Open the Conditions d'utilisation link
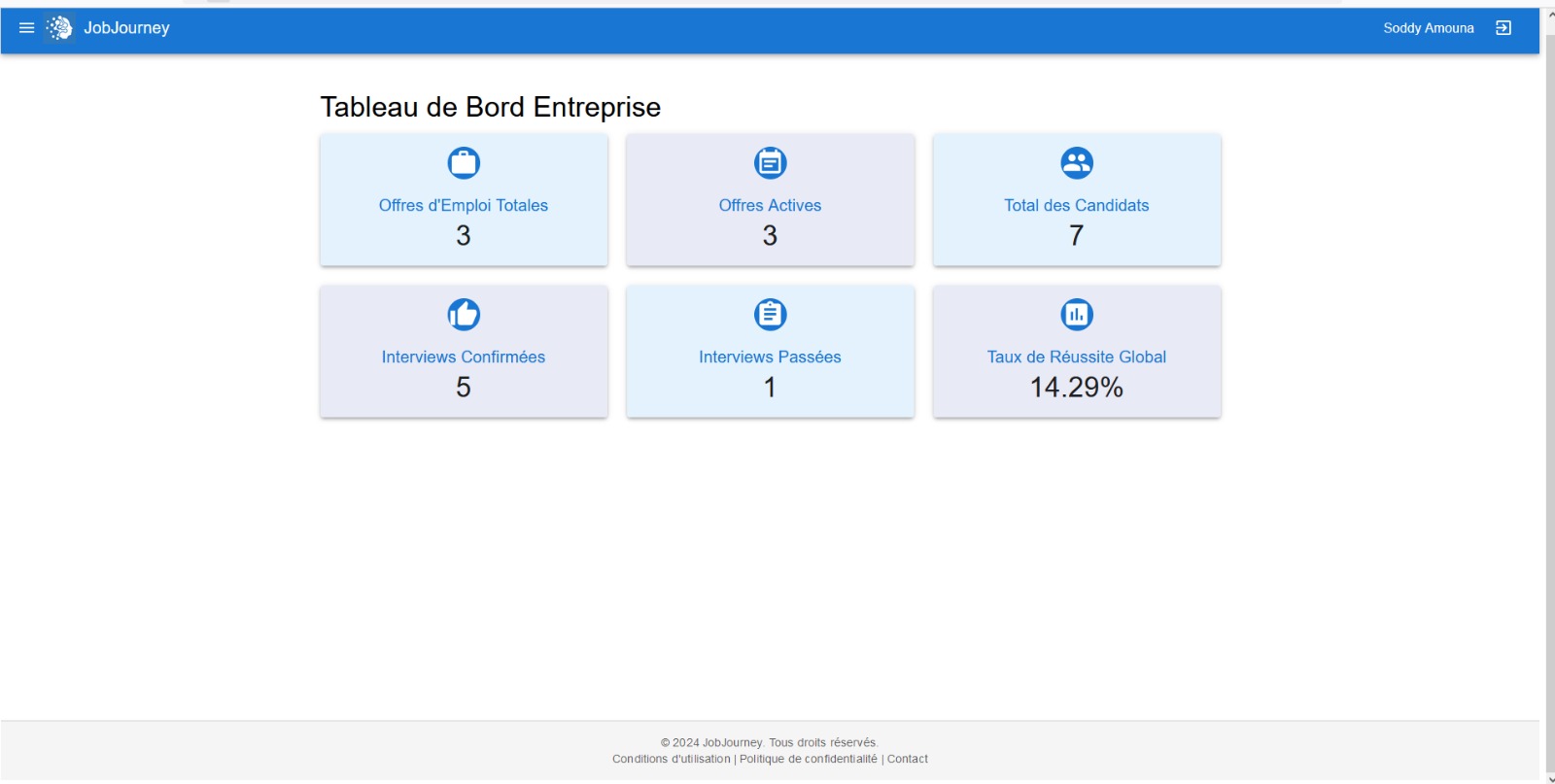The height and width of the screenshot is (784, 1555). pyautogui.click(x=671, y=759)
